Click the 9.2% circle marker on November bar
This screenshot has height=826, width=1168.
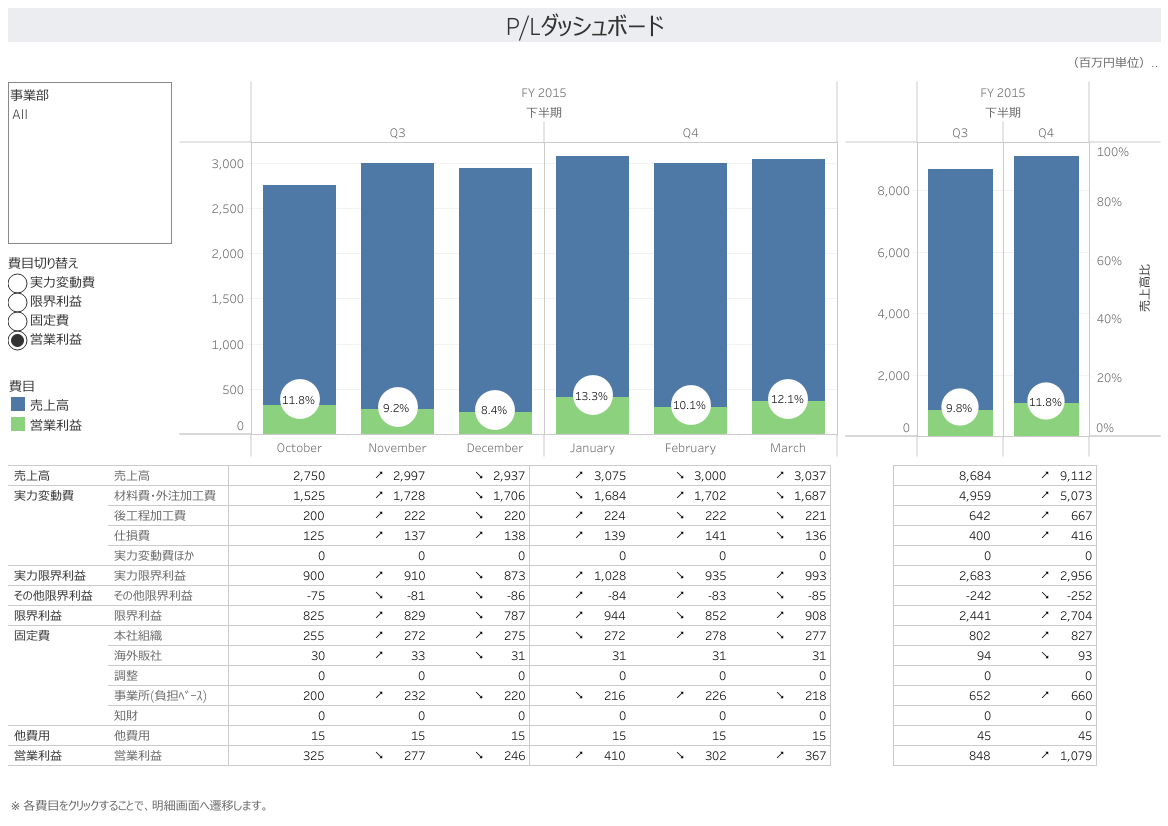(x=397, y=408)
